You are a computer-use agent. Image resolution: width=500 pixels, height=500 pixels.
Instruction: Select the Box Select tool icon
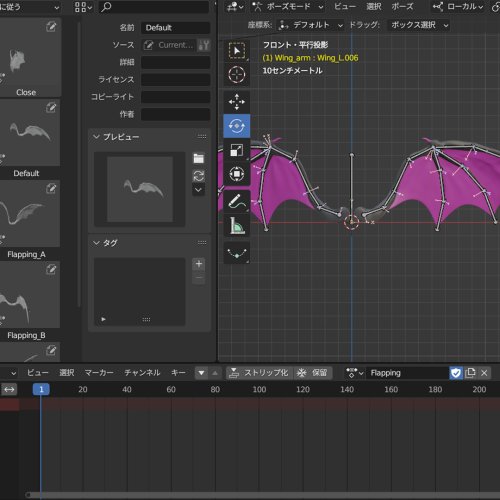click(237, 51)
